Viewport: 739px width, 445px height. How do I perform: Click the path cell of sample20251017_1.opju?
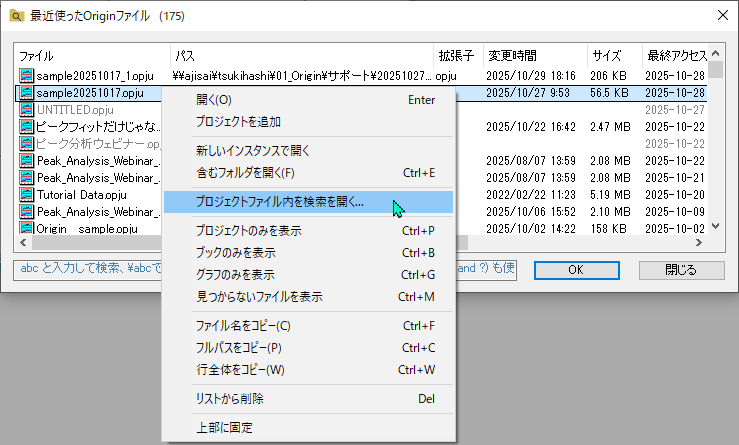click(x=302, y=76)
